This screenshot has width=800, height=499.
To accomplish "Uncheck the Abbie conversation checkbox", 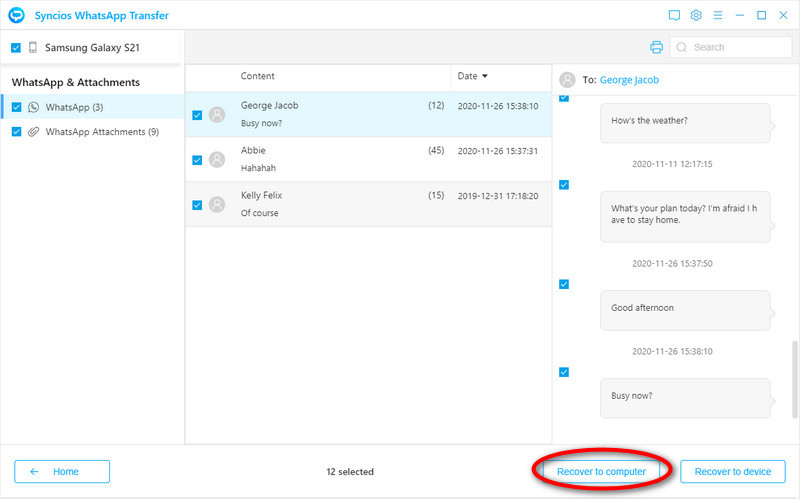I will [x=197, y=160].
